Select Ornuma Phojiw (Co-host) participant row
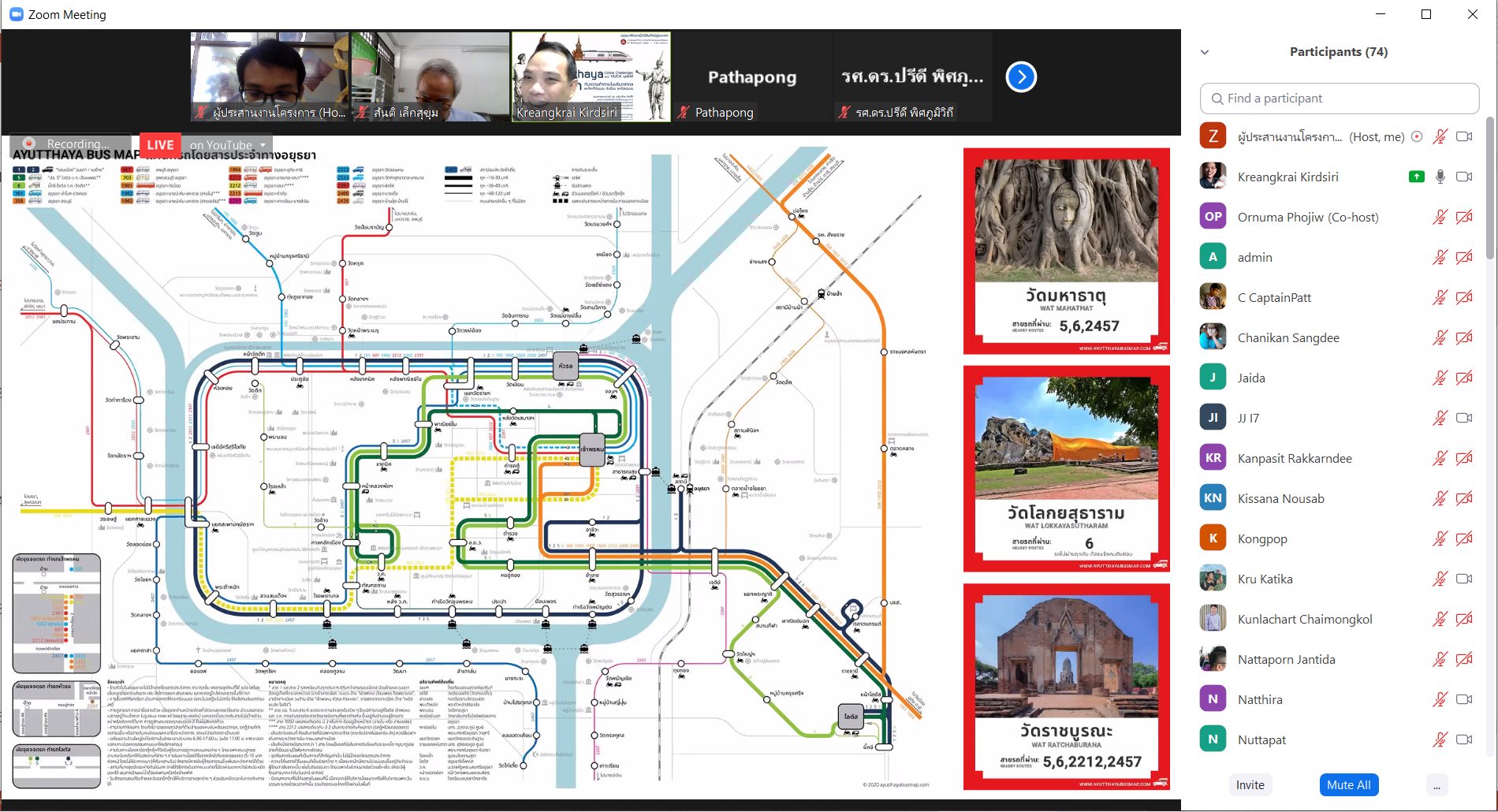This screenshot has width=1498, height=812. [1339, 217]
